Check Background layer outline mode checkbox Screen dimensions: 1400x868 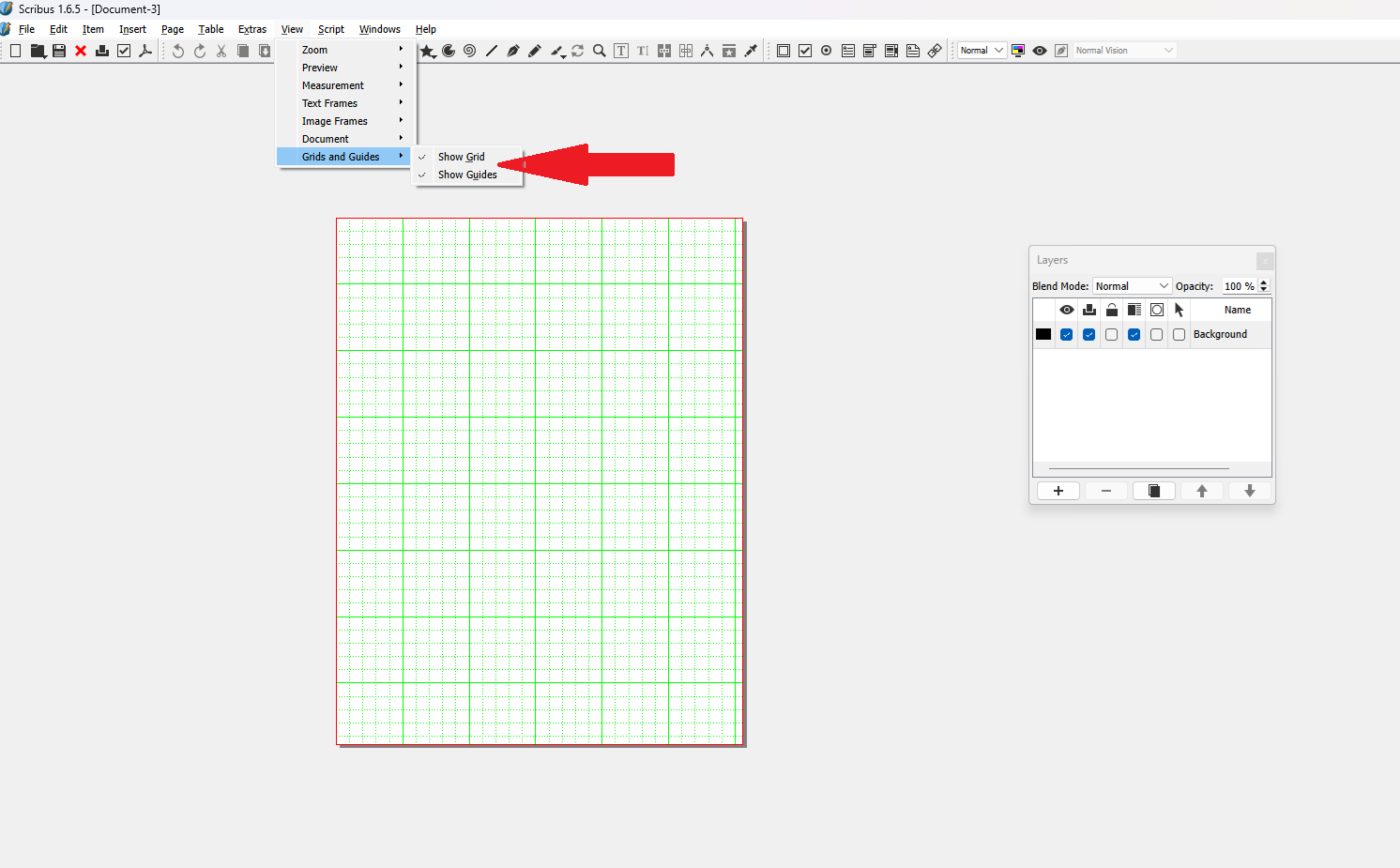pos(1156,335)
